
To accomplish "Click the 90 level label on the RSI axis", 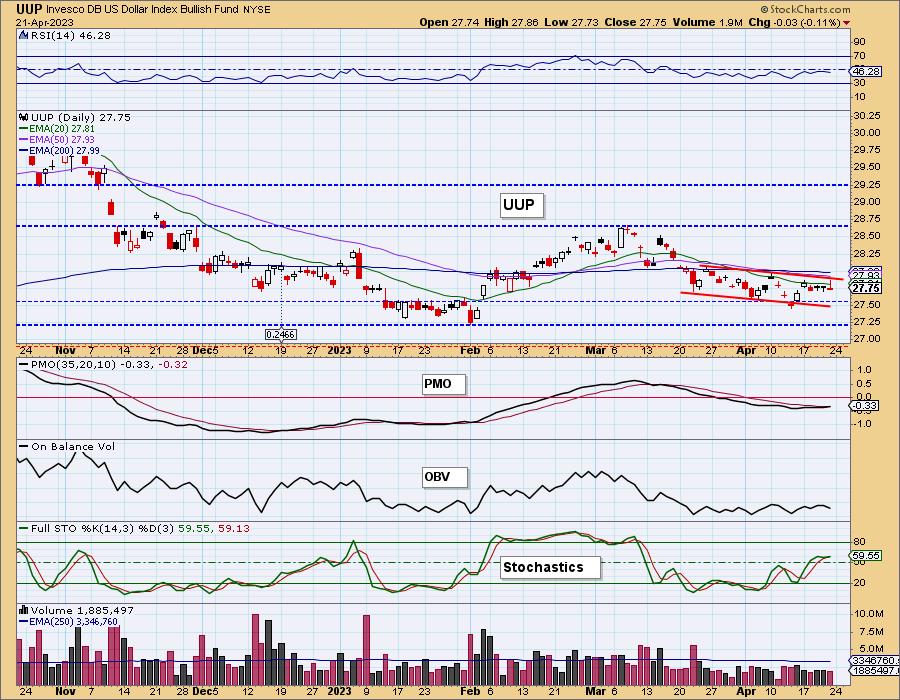I will (860, 41).
